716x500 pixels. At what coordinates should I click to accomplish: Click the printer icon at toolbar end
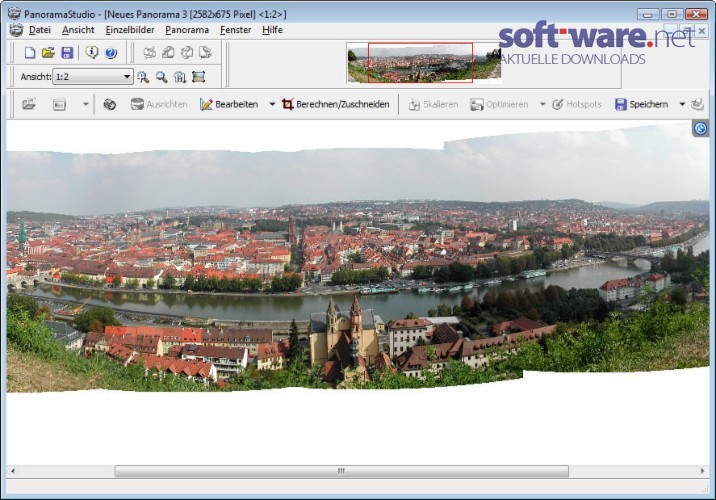coord(697,104)
